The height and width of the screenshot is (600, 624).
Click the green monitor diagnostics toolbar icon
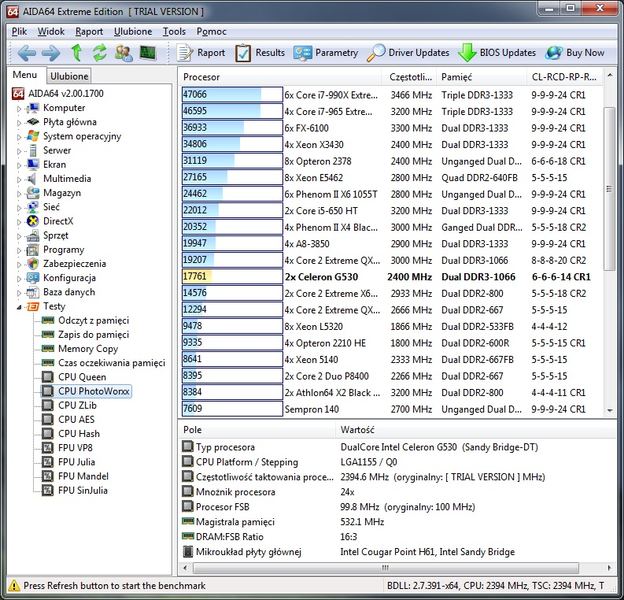coord(148,53)
